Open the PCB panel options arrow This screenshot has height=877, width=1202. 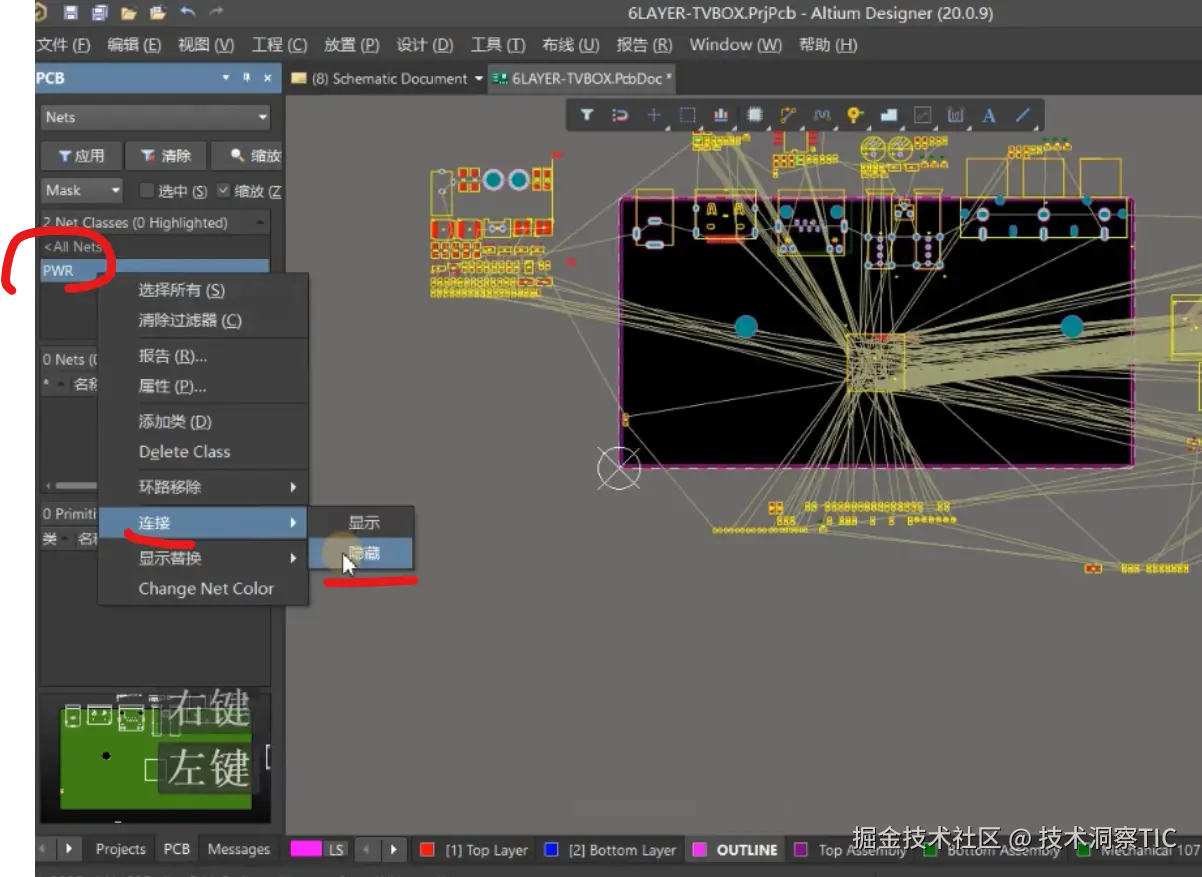226,78
